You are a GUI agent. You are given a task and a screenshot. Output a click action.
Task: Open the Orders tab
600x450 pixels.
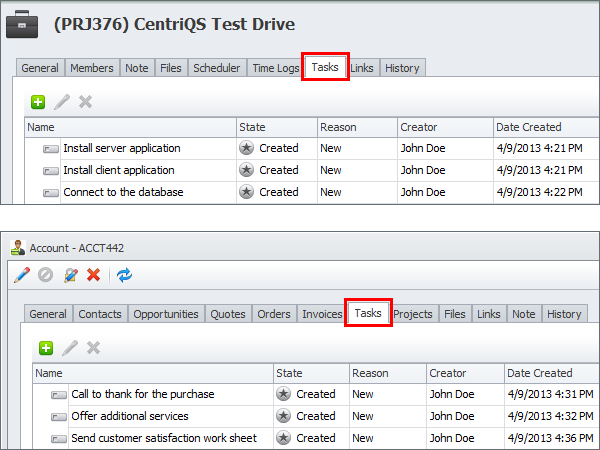(274, 314)
